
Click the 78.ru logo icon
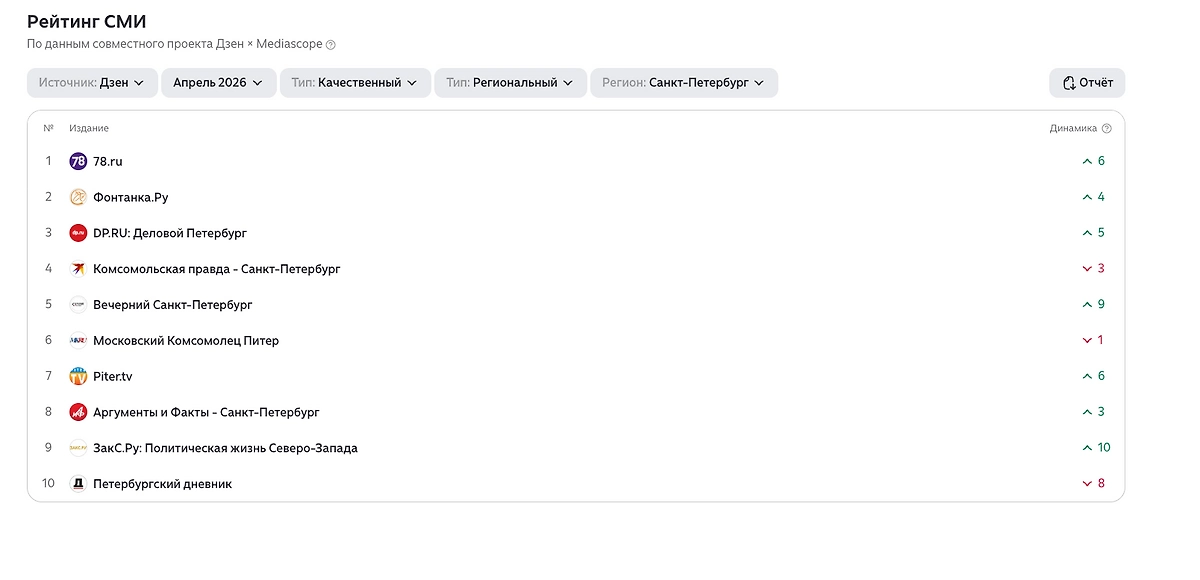pyautogui.click(x=78, y=161)
